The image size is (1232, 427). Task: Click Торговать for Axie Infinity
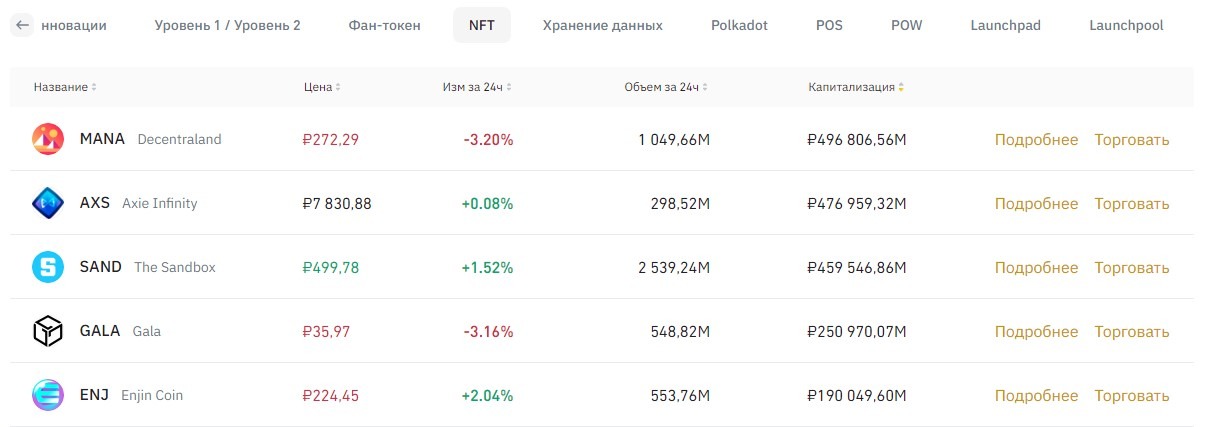[1131, 203]
